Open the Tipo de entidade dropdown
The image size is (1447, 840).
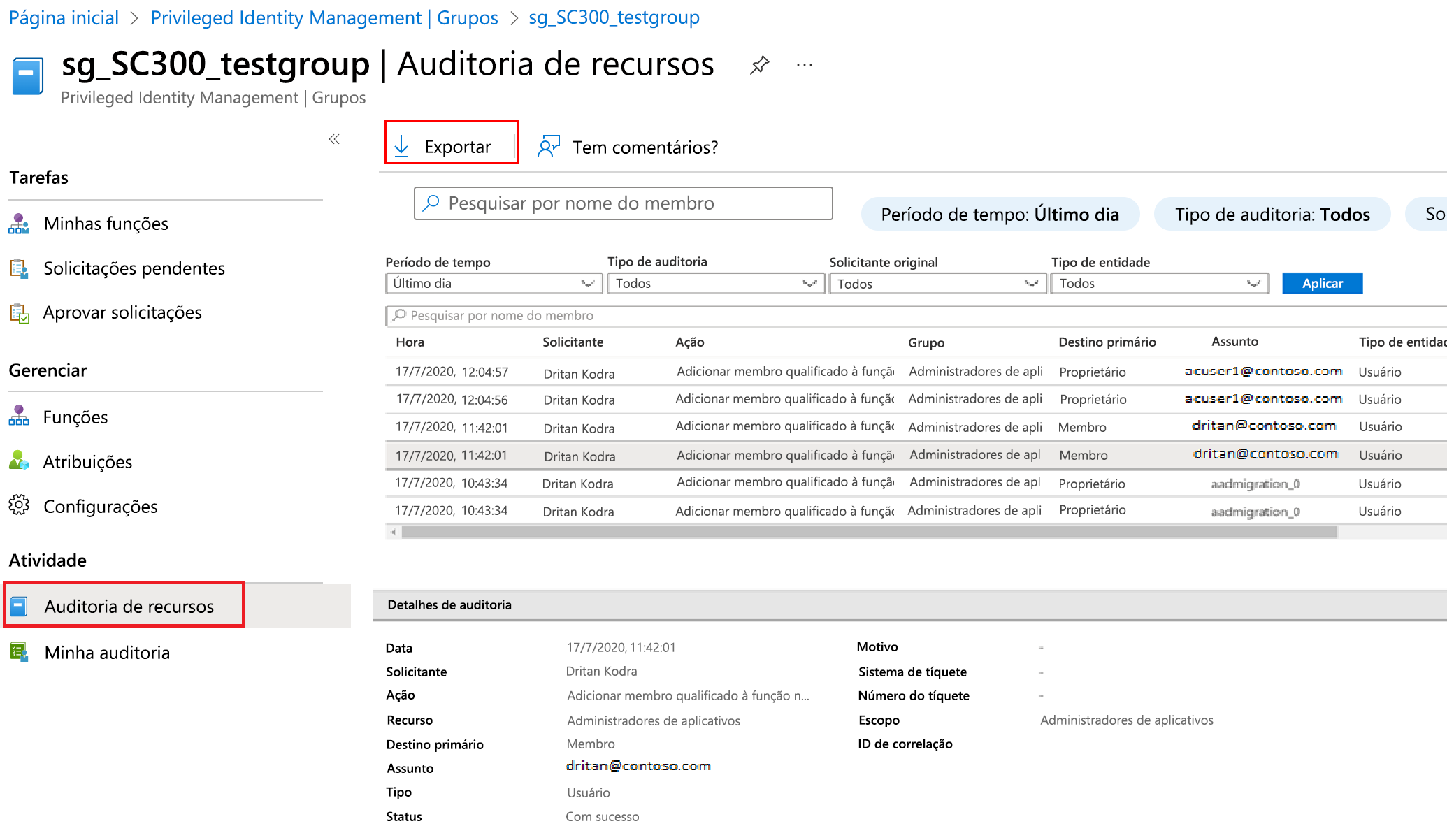click(x=1159, y=283)
